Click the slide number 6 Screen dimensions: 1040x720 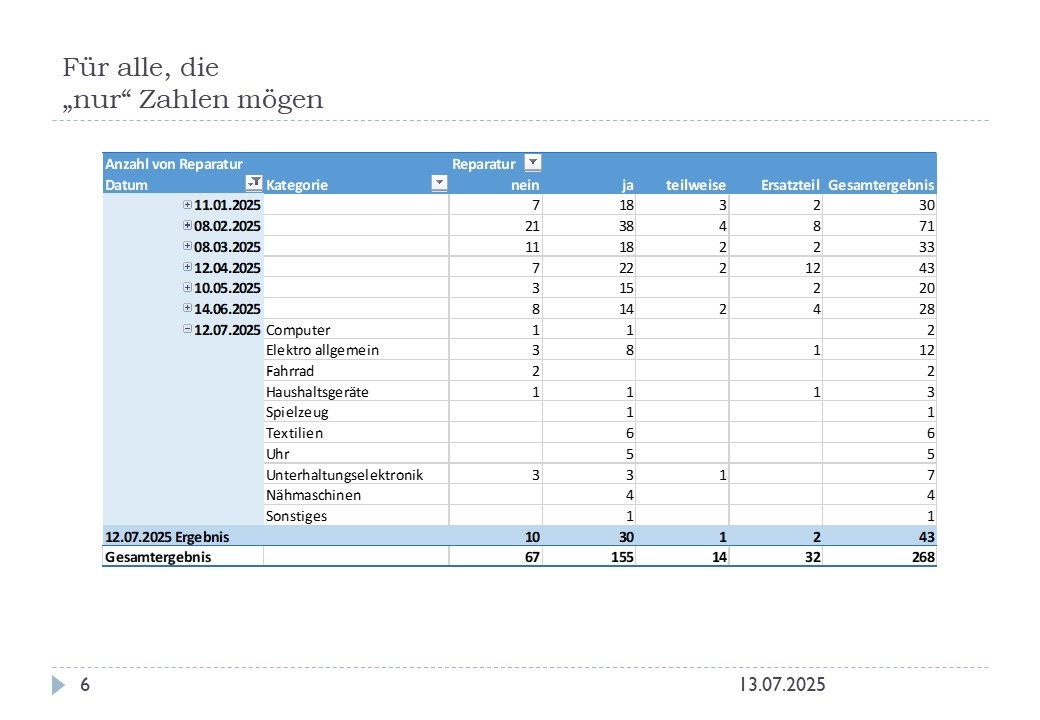pyautogui.click(x=85, y=684)
